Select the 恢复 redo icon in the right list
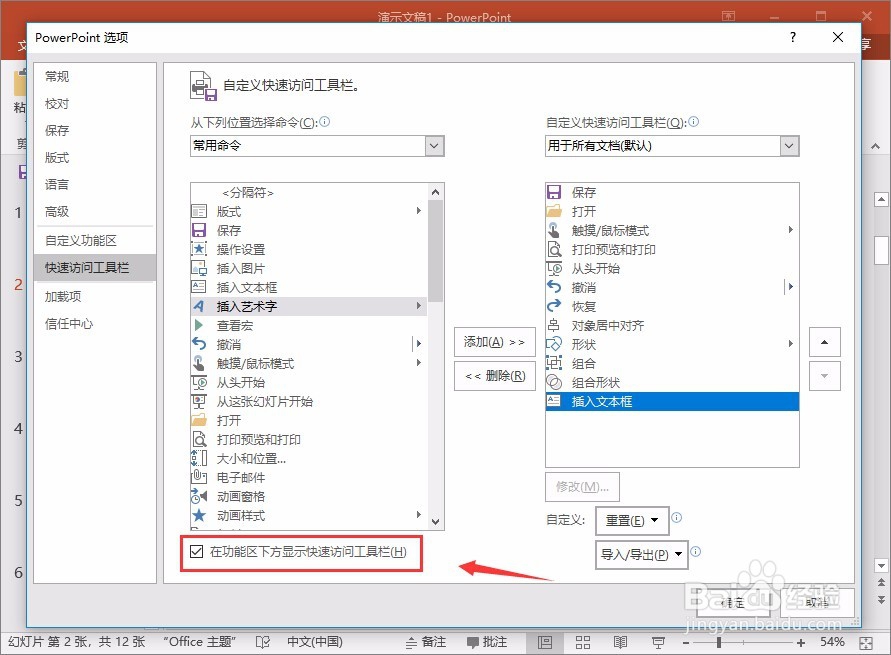Screen dimensions: 891x655 [554, 306]
